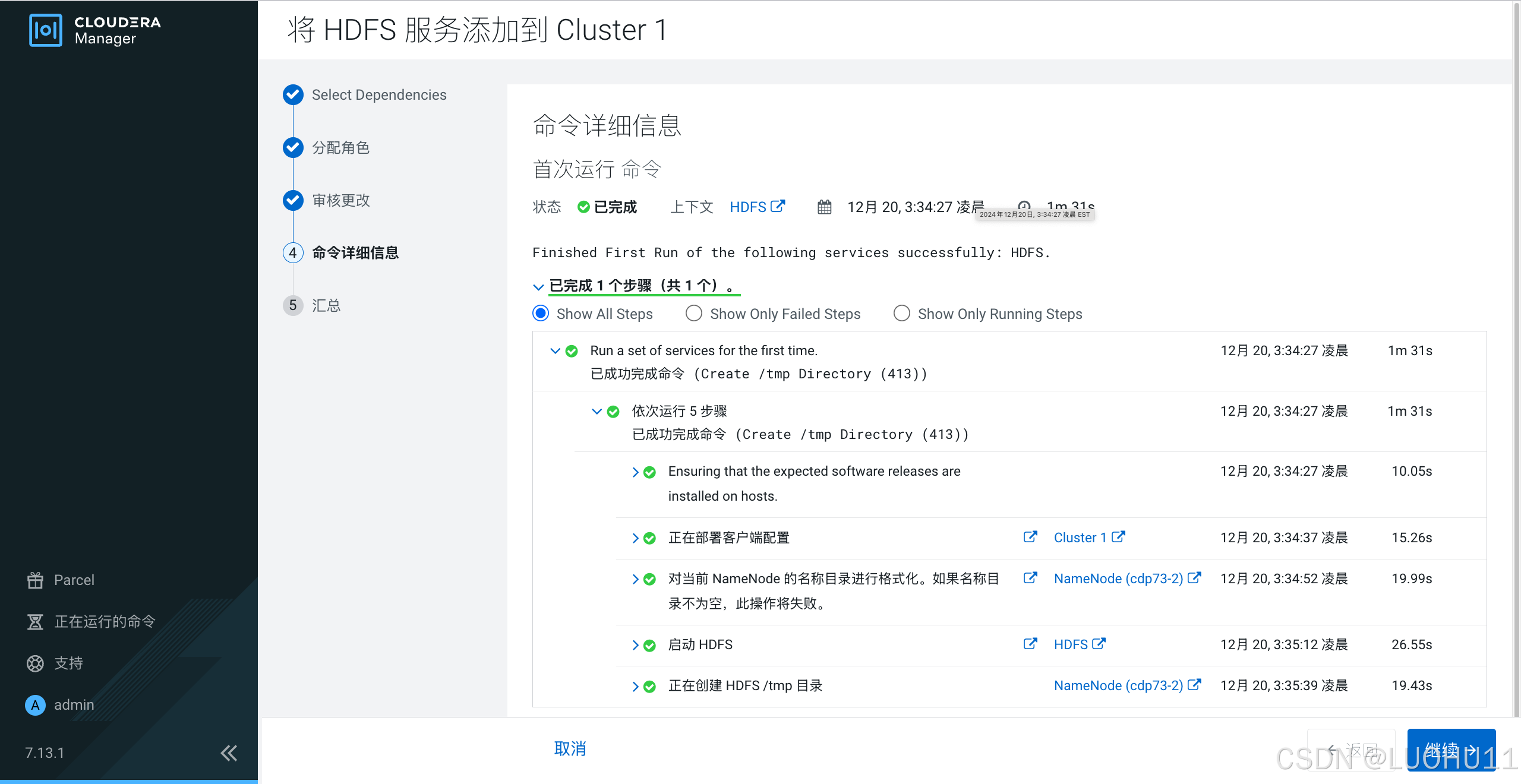Click the Cloudera Manager logo icon
The height and width of the screenshot is (784, 1521).
pyautogui.click(x=45, y=30)
